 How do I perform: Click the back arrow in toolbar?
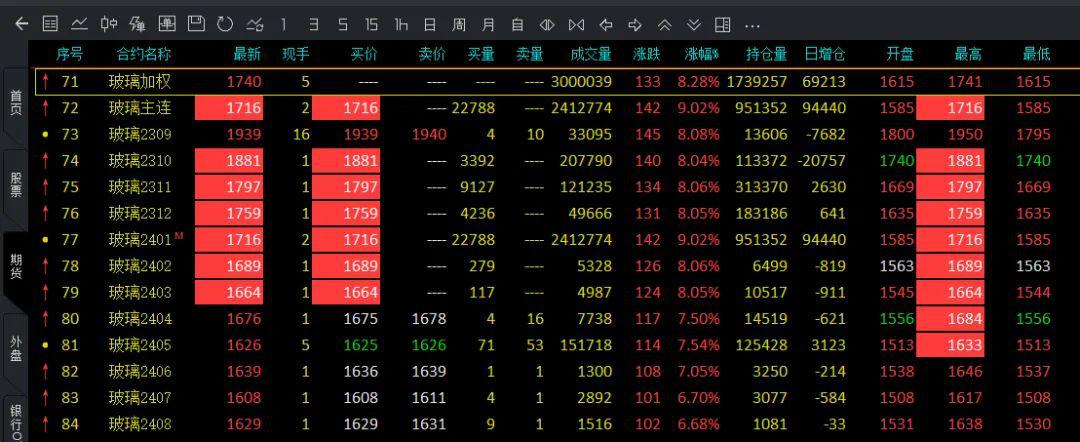click(x=21, y=23)
